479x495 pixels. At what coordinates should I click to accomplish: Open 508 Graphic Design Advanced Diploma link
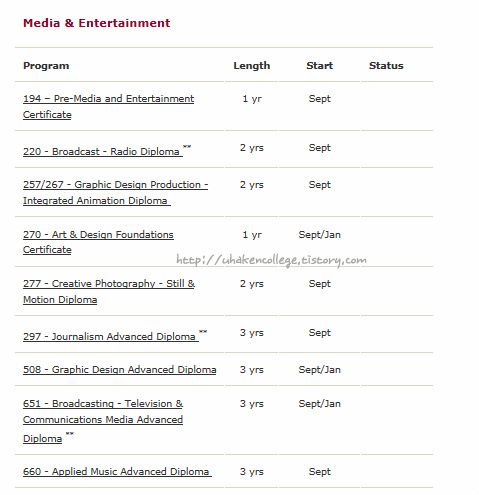120,370
